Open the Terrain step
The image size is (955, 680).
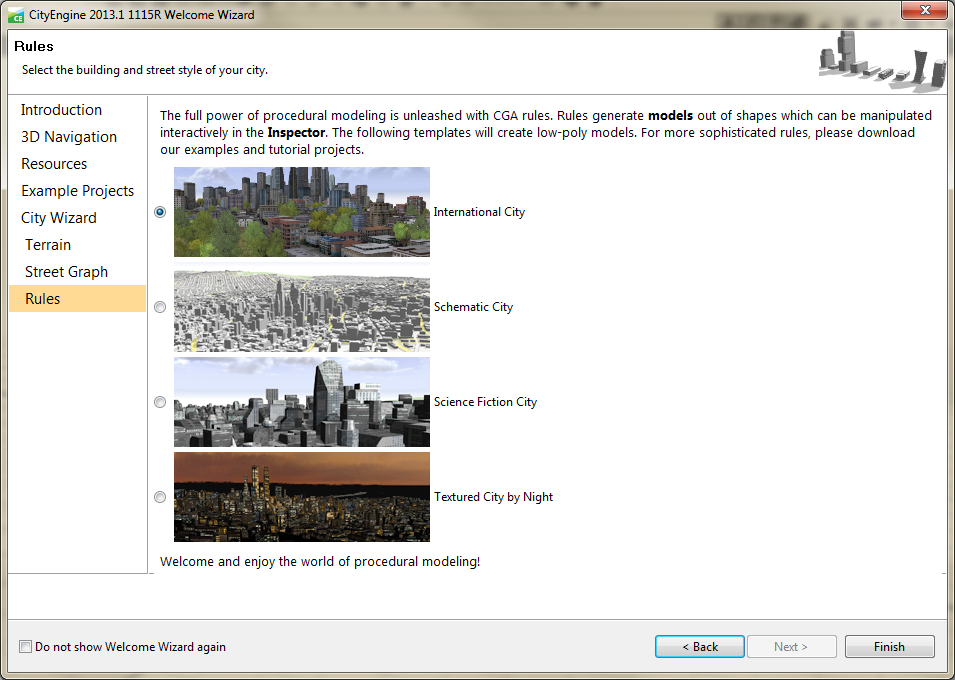pos(48,244)
